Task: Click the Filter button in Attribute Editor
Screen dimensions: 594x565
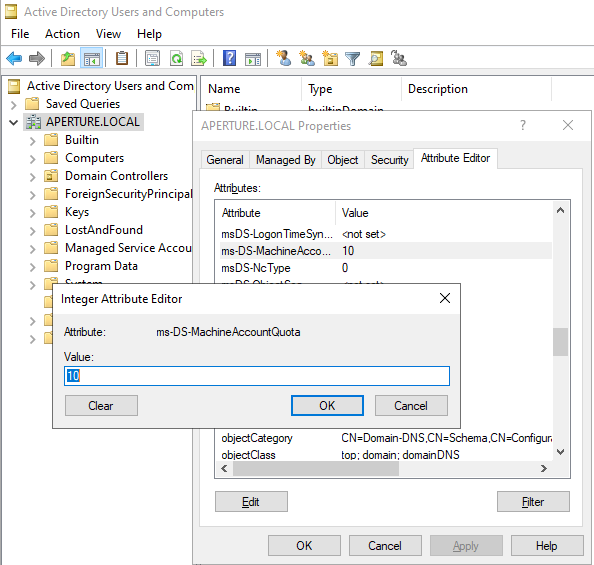Action: 533,502
